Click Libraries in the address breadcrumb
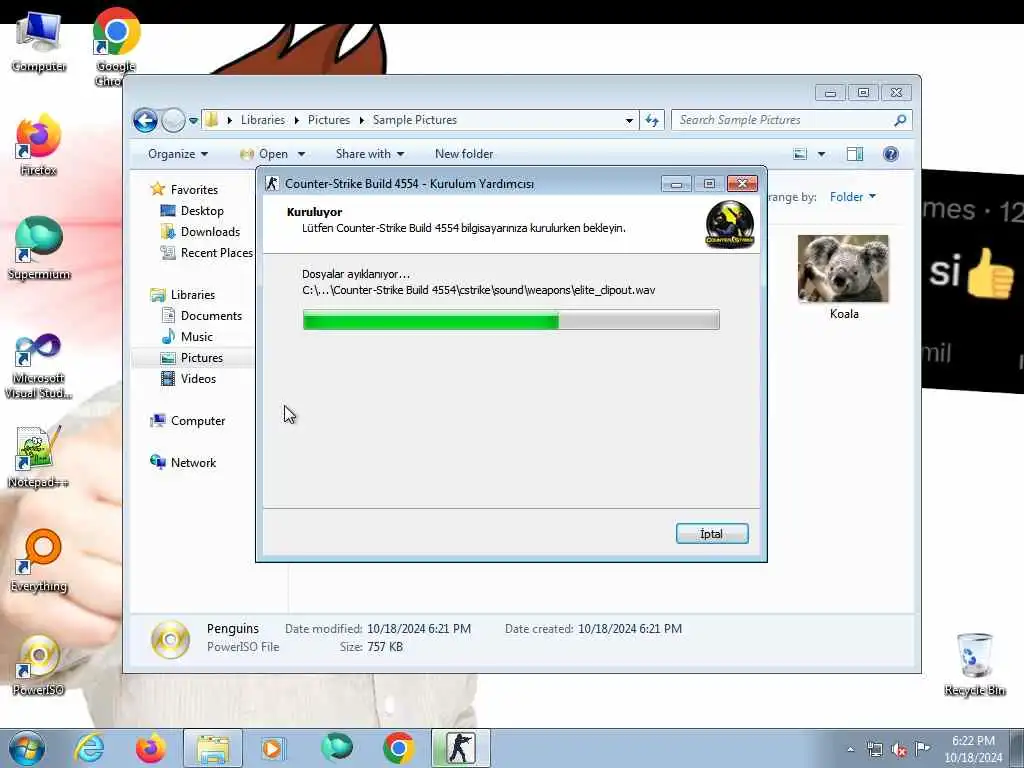 click(263, 120)
